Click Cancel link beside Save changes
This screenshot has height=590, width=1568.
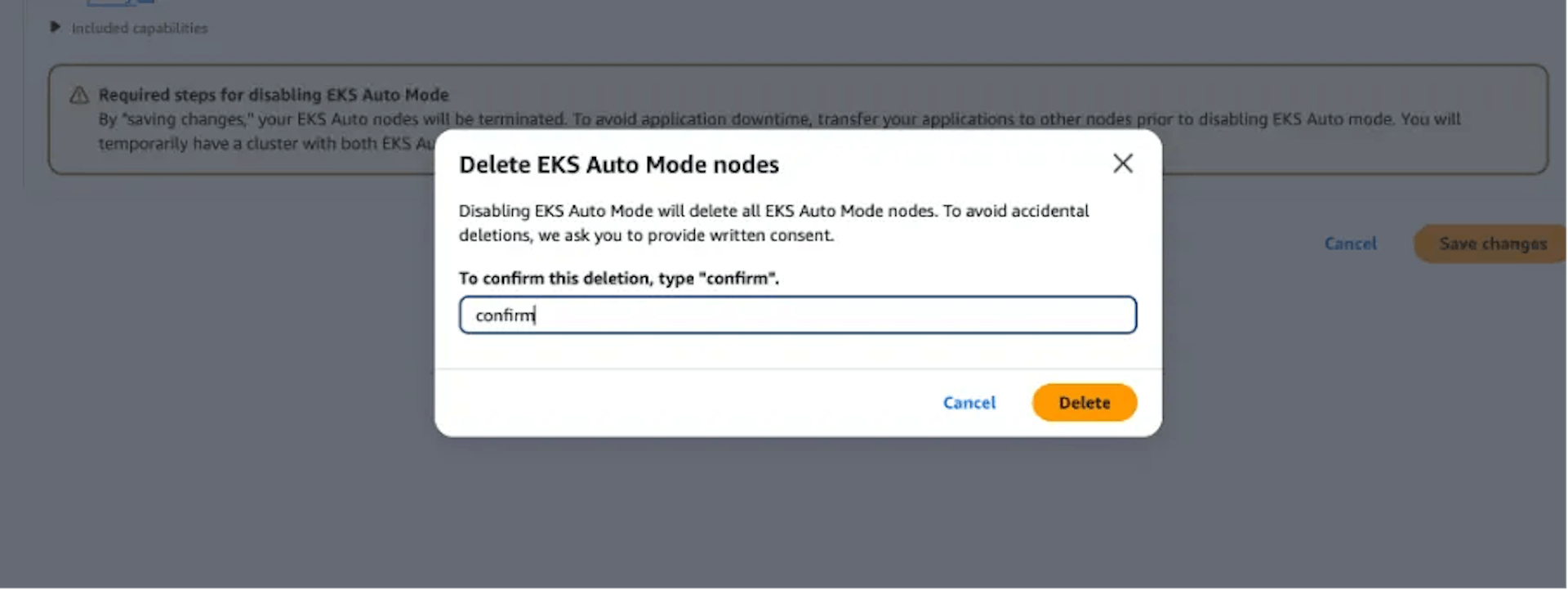pos(1351,244)
